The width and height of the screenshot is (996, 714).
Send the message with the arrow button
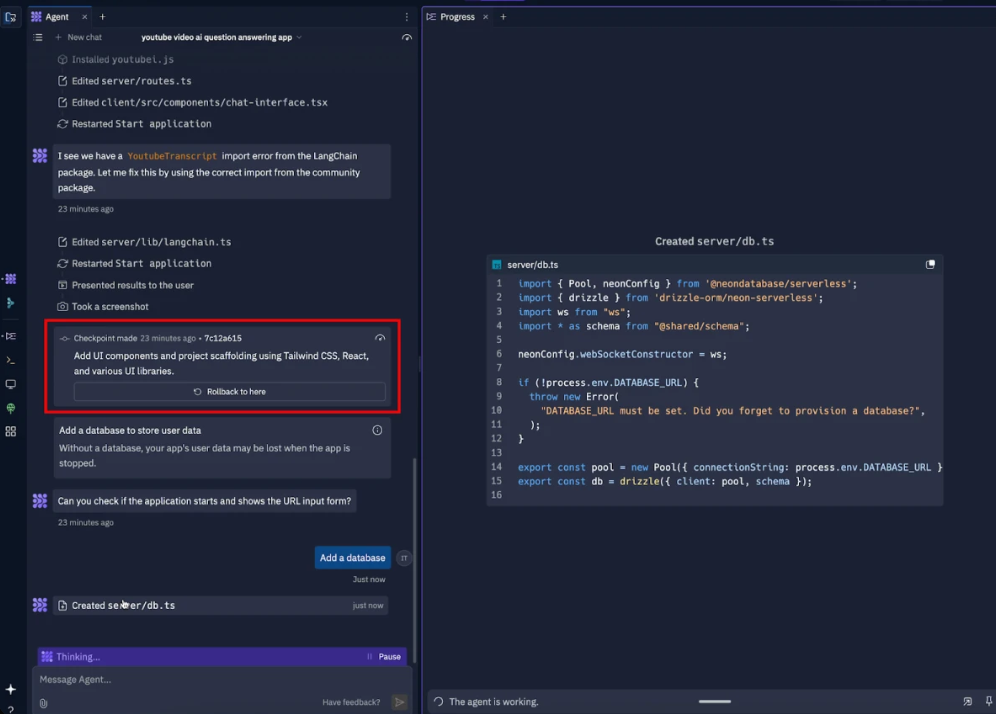(x=400, y=702)
